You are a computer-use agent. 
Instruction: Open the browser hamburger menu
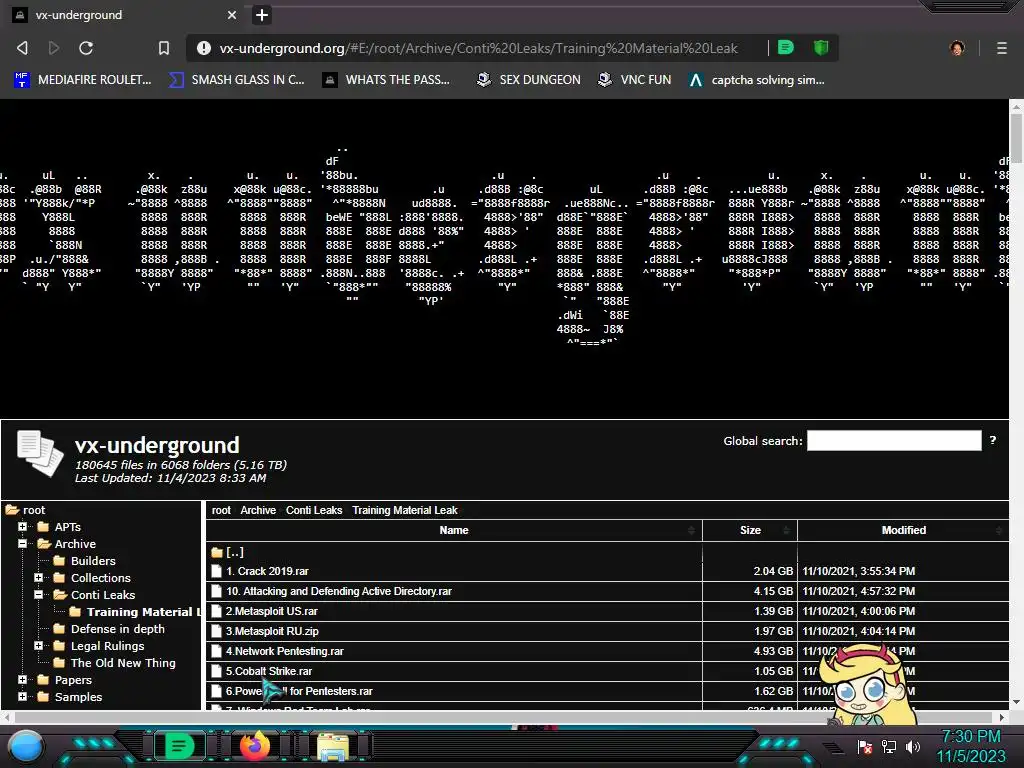tap(1002, 48)
